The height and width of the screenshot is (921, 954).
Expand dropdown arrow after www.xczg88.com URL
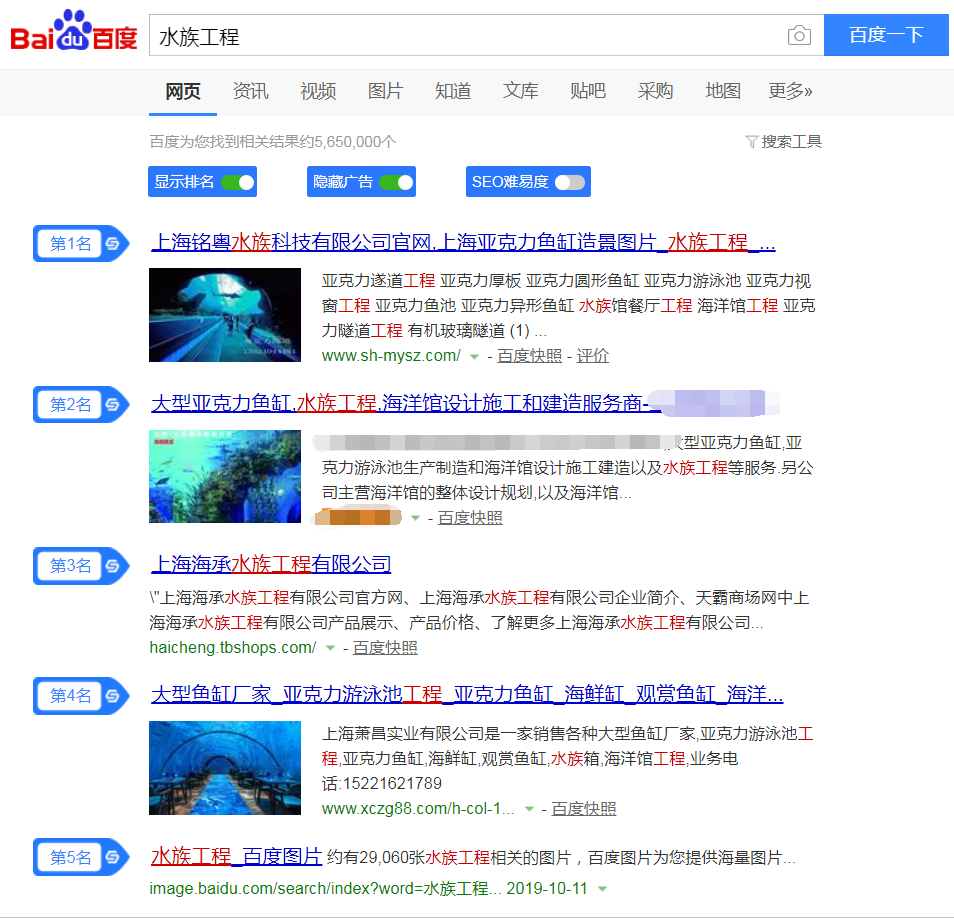coord(529,810)
